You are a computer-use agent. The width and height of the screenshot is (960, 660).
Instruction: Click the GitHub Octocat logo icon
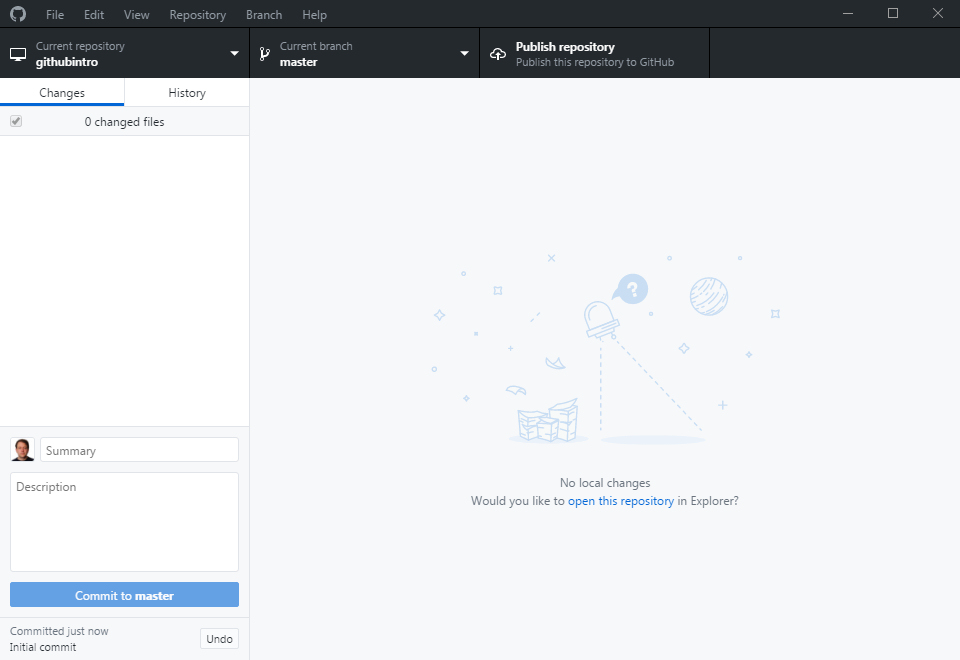(x=18, y=13)
